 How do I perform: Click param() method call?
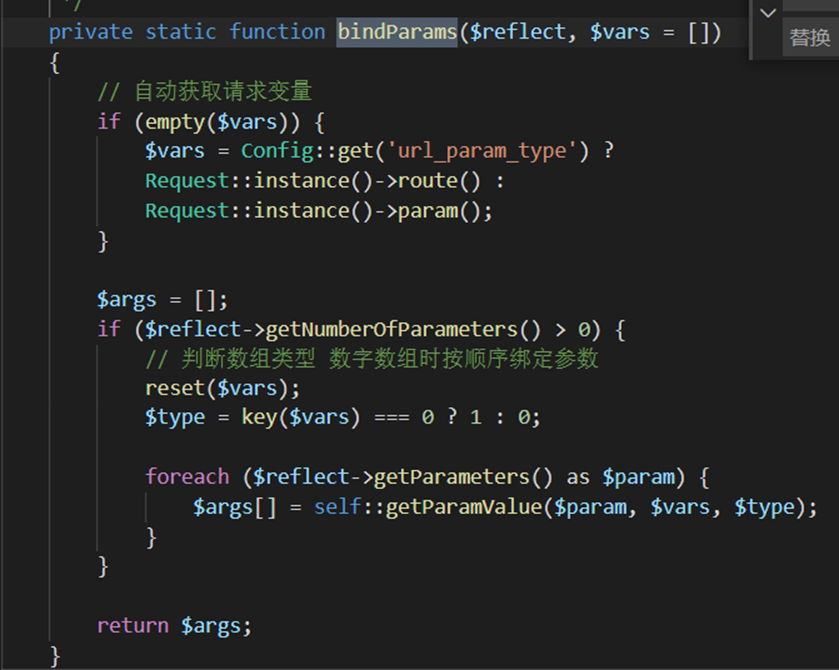pyautogui.click(x=439, y=211)
